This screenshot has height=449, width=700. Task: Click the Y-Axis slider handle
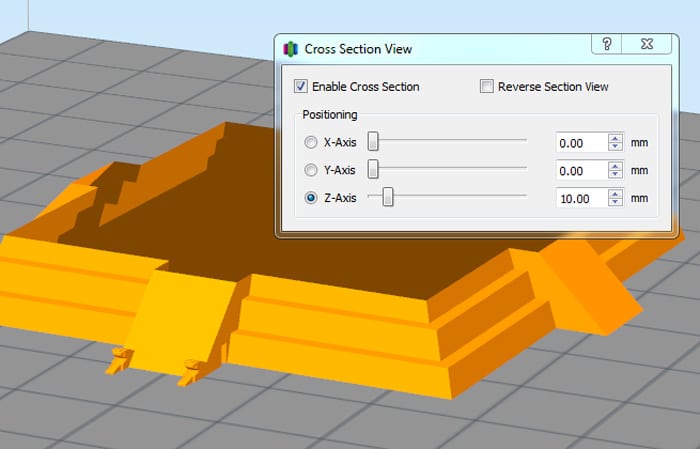coord(373,169)
